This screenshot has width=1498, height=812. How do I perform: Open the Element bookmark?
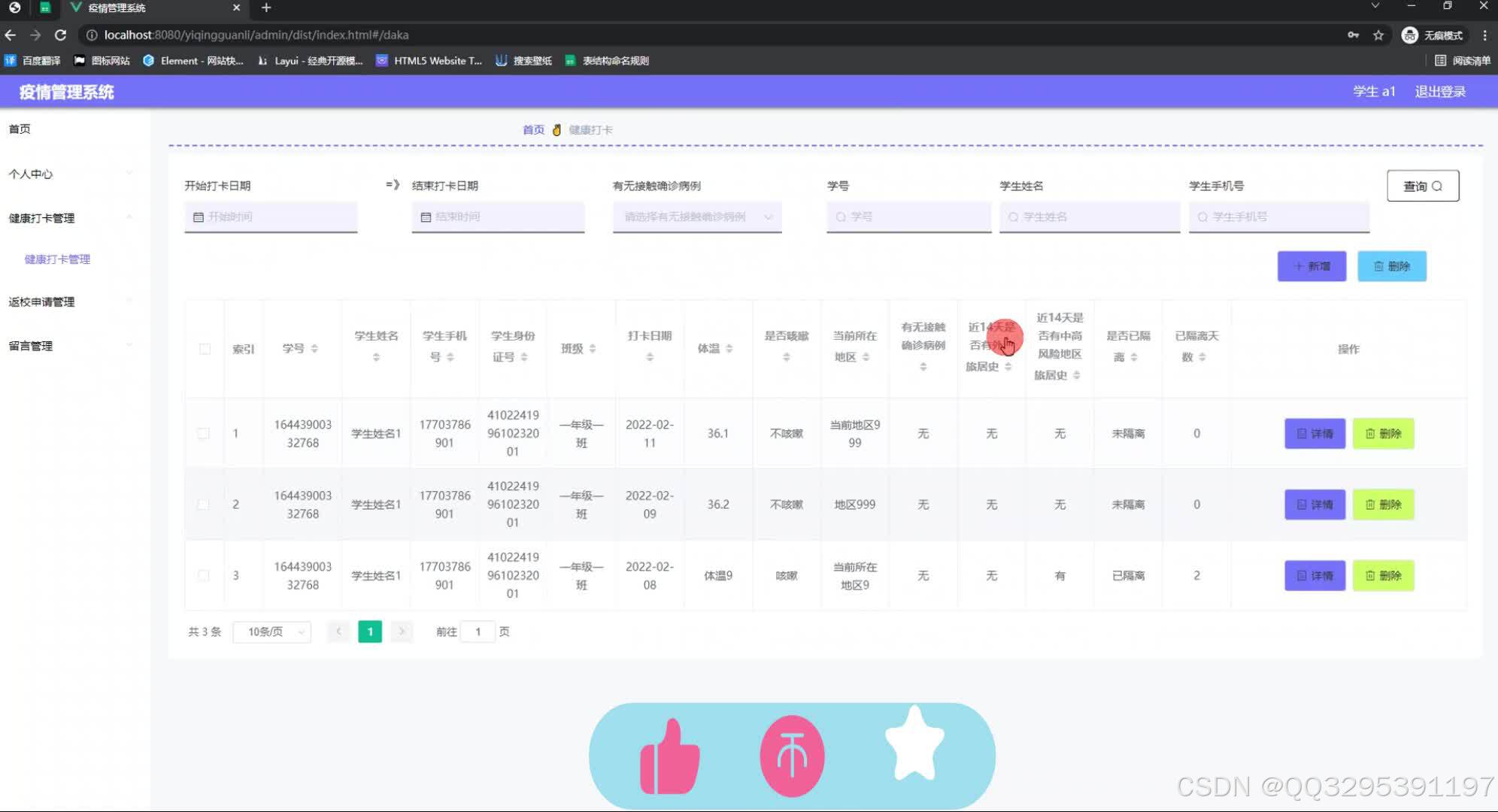[x=193, y=60]
